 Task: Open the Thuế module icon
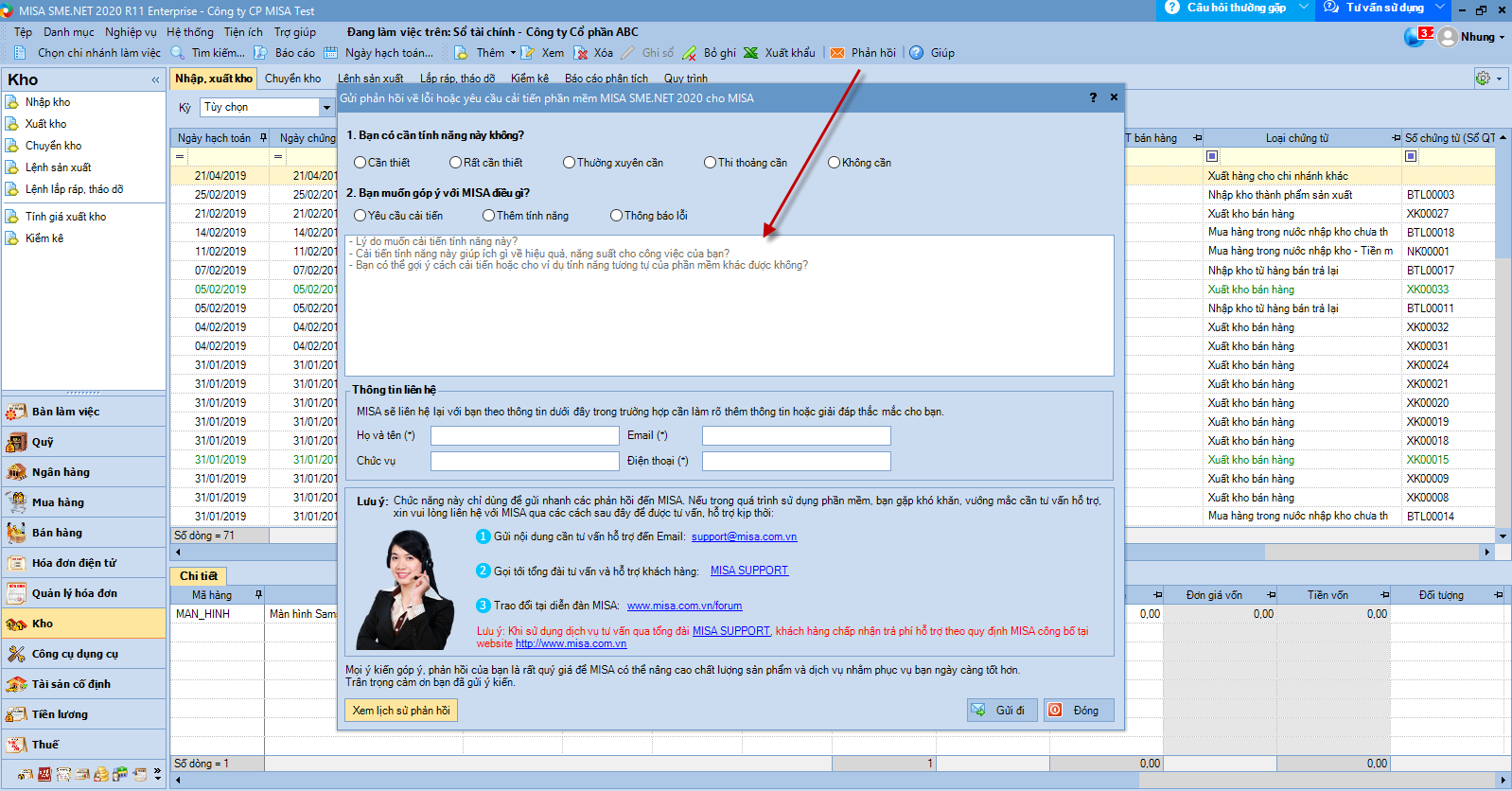tap(16, 745)
